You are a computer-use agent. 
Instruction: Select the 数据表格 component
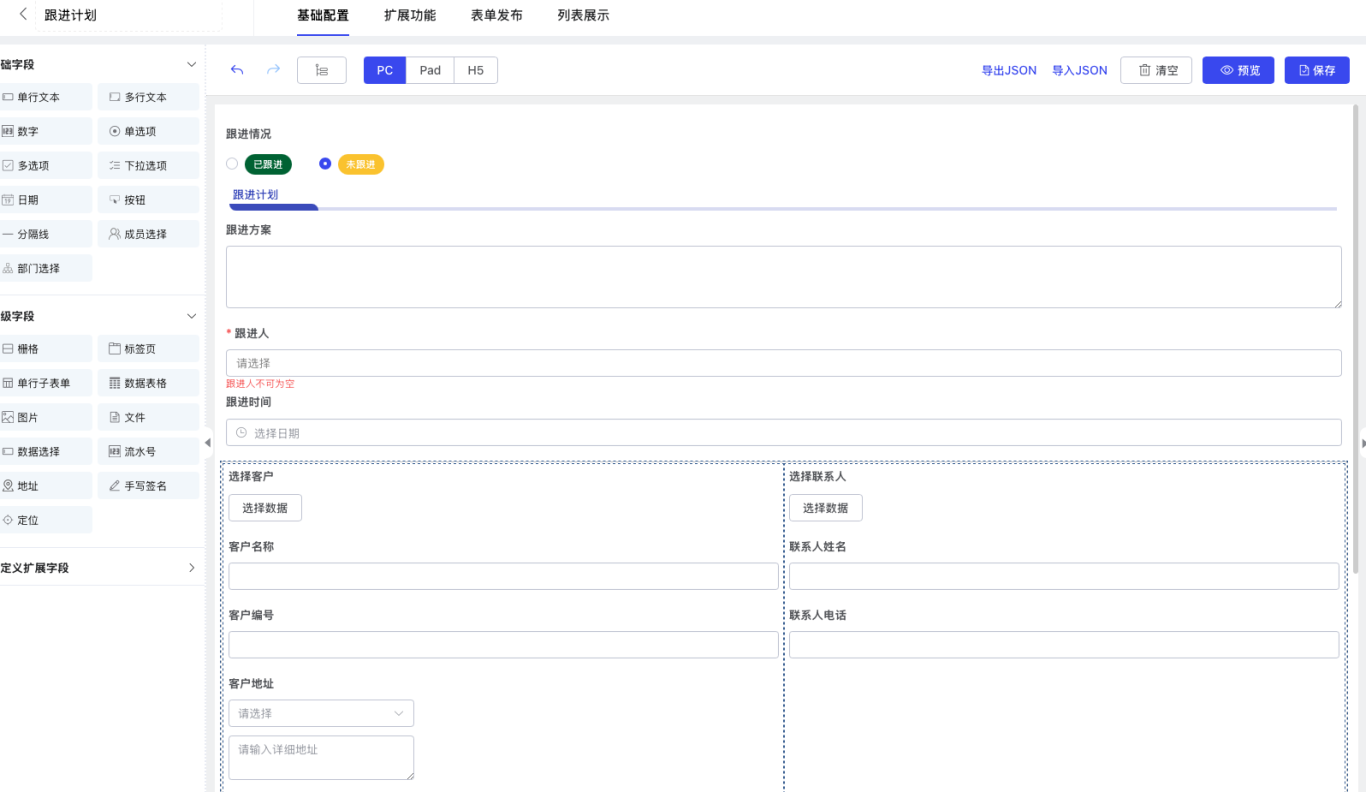148,383
